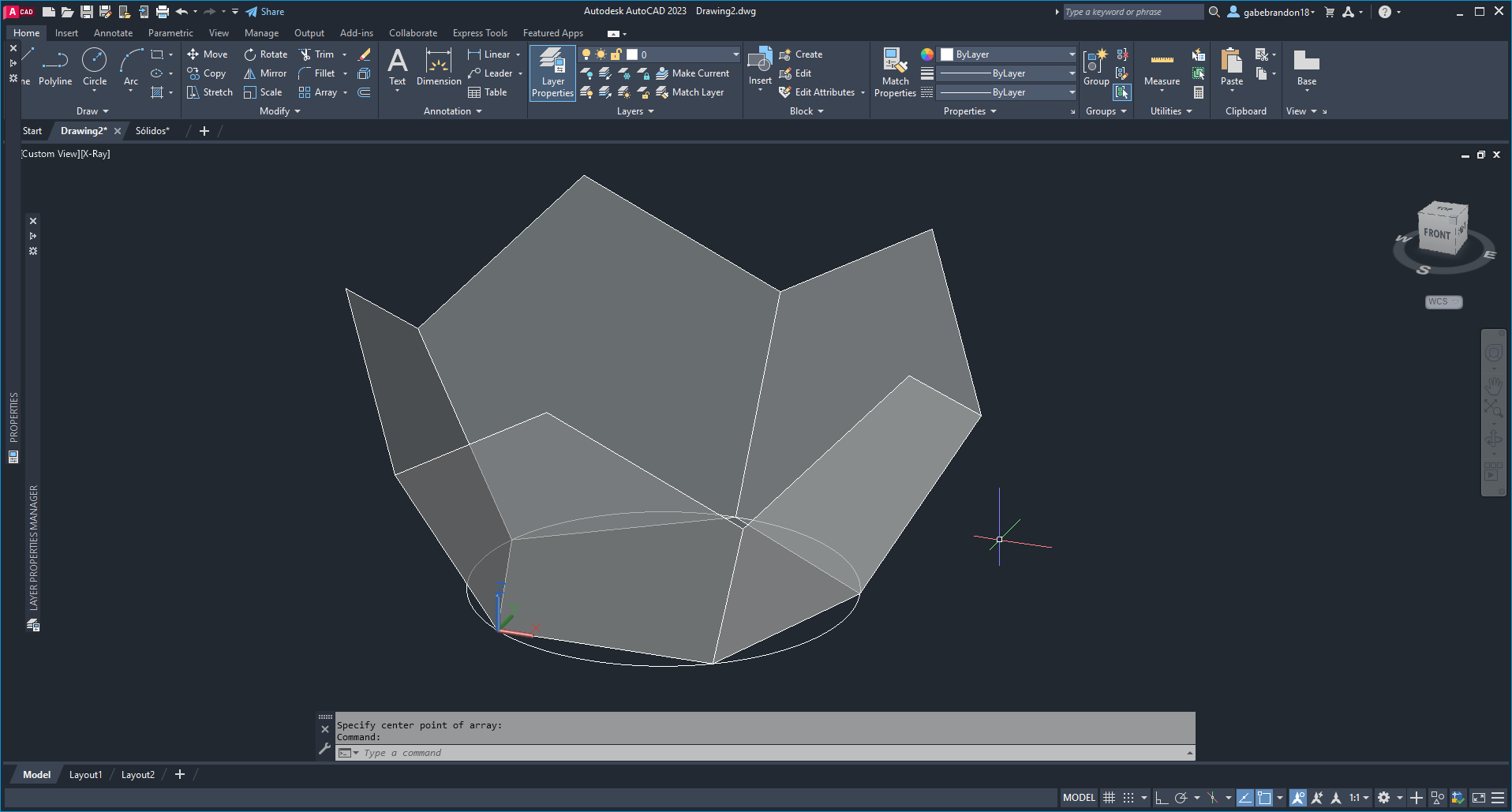Viewport: 1512px width, 812px height.
Task: Switch to the Layout1 tab
Action: (x=85, y=775)
